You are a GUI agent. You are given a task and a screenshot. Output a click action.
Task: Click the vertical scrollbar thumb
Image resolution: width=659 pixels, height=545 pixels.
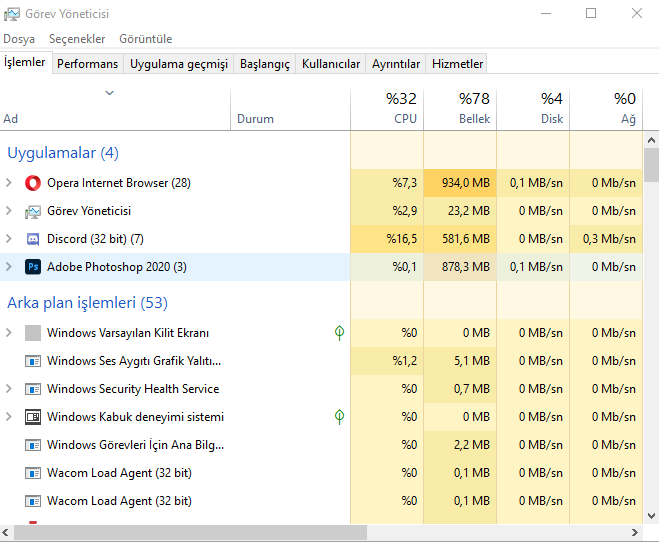click(651, 164)
